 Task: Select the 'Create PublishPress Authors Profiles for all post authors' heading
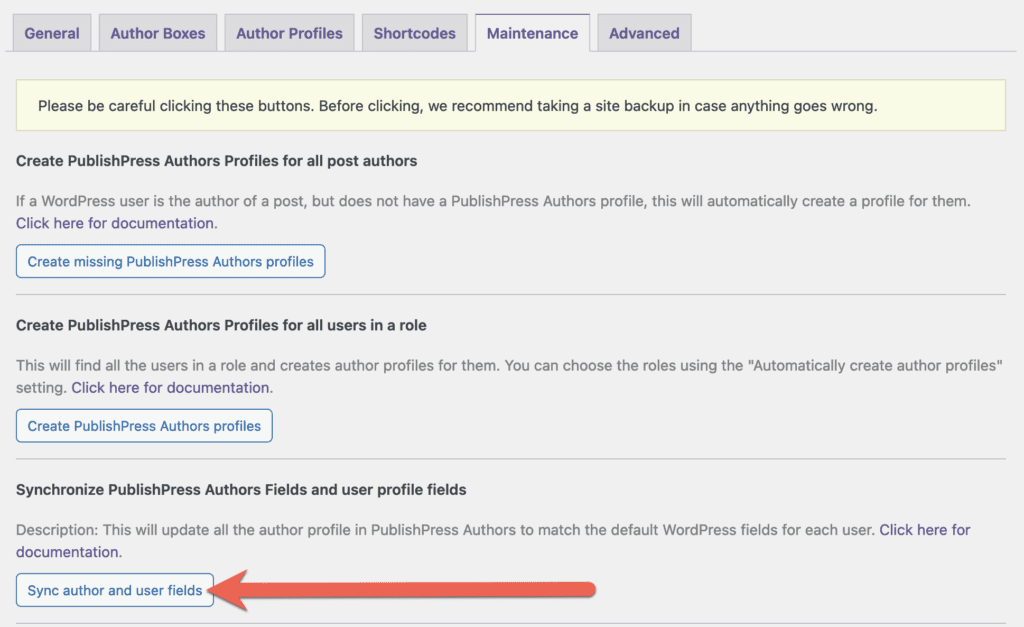click(217, 160)
